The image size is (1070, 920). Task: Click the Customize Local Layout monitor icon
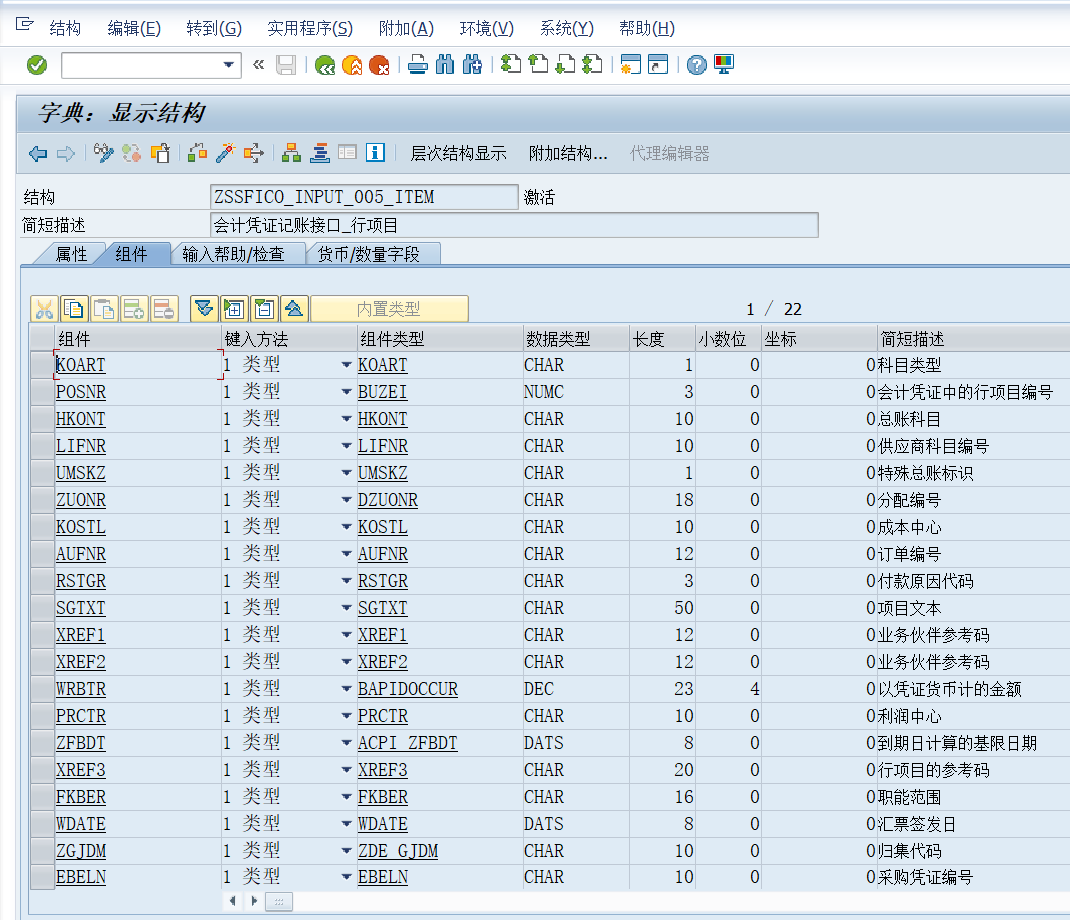723,65
